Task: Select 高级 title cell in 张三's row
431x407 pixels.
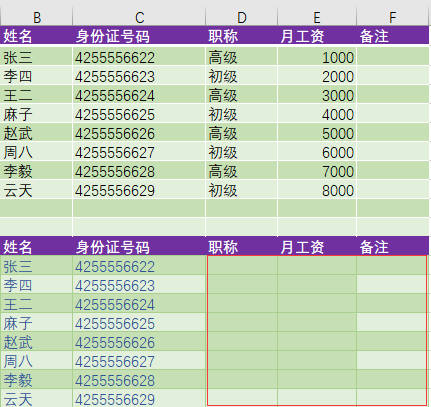Action: (241, 57)
